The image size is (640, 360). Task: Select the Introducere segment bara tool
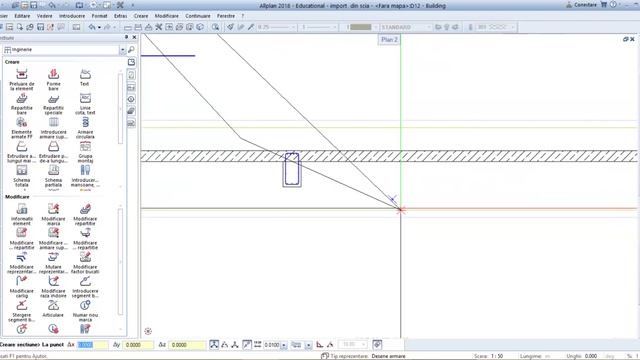point(85,287)
